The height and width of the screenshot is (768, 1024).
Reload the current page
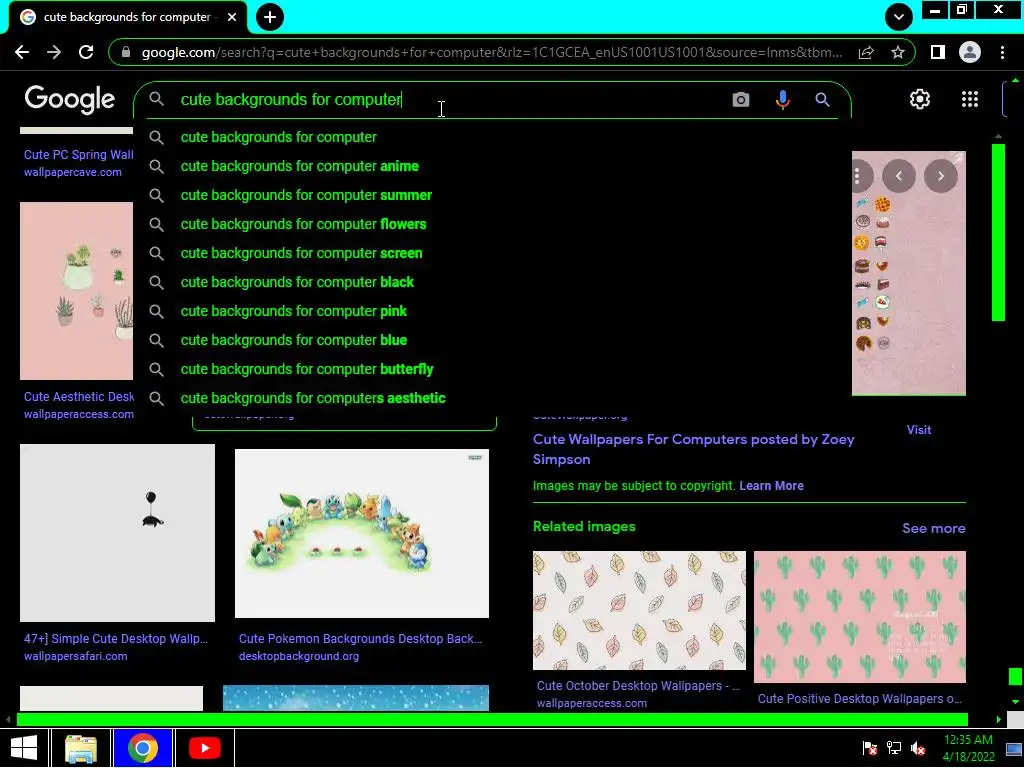pyautogui.click(x=86, y=52)
